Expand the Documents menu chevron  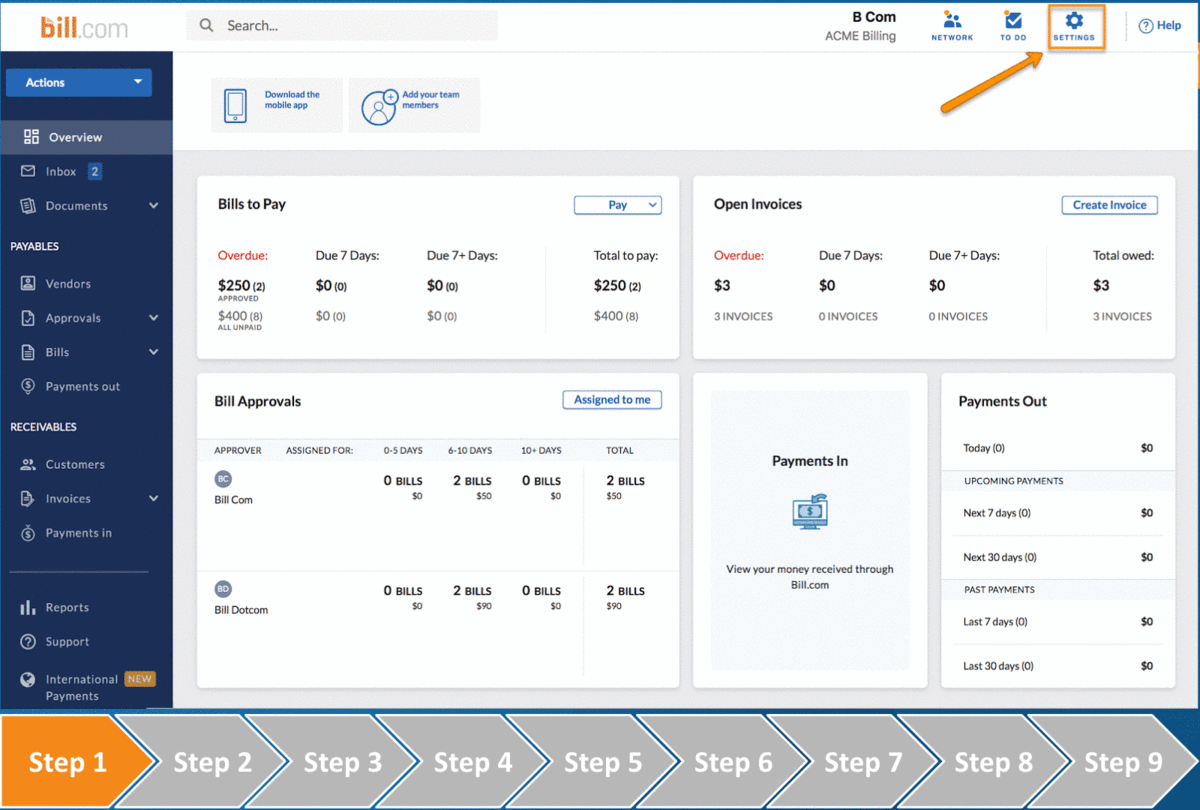(x=154, y=205)
